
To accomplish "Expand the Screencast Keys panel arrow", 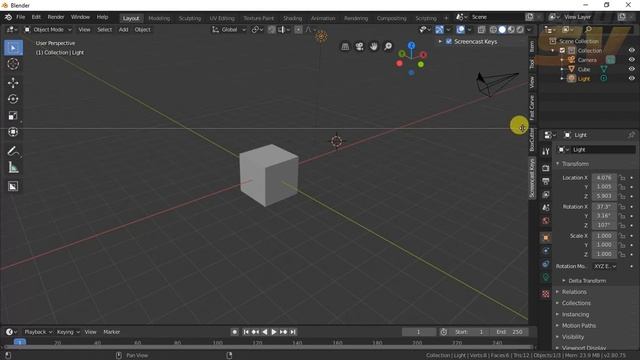I will (x=440, y=42).
